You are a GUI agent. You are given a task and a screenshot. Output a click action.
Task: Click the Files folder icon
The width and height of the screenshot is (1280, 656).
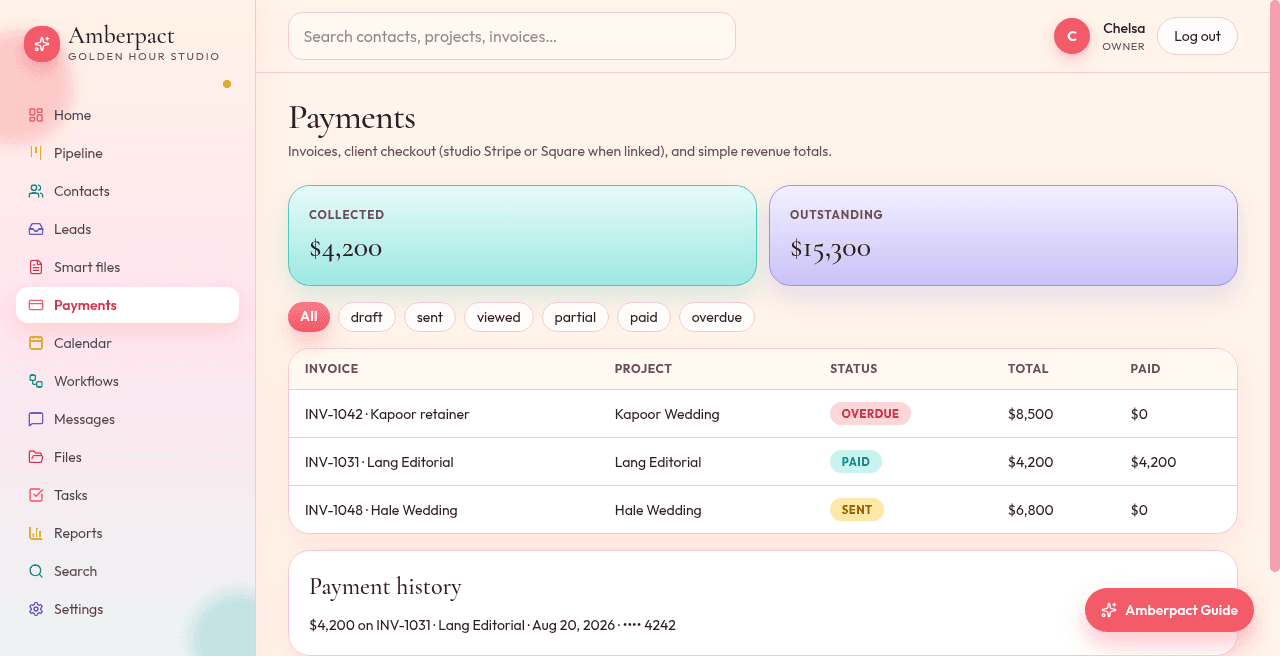pos(36,457)
